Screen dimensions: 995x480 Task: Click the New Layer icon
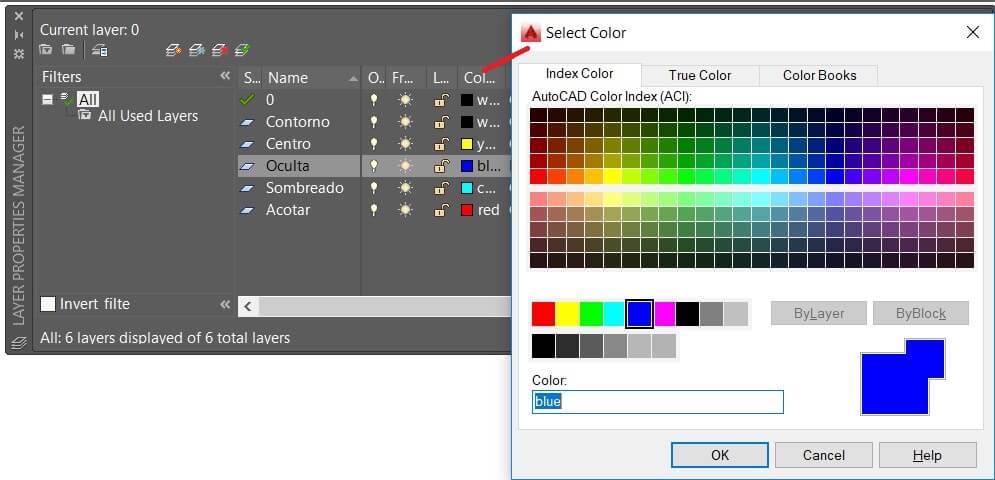173,50
